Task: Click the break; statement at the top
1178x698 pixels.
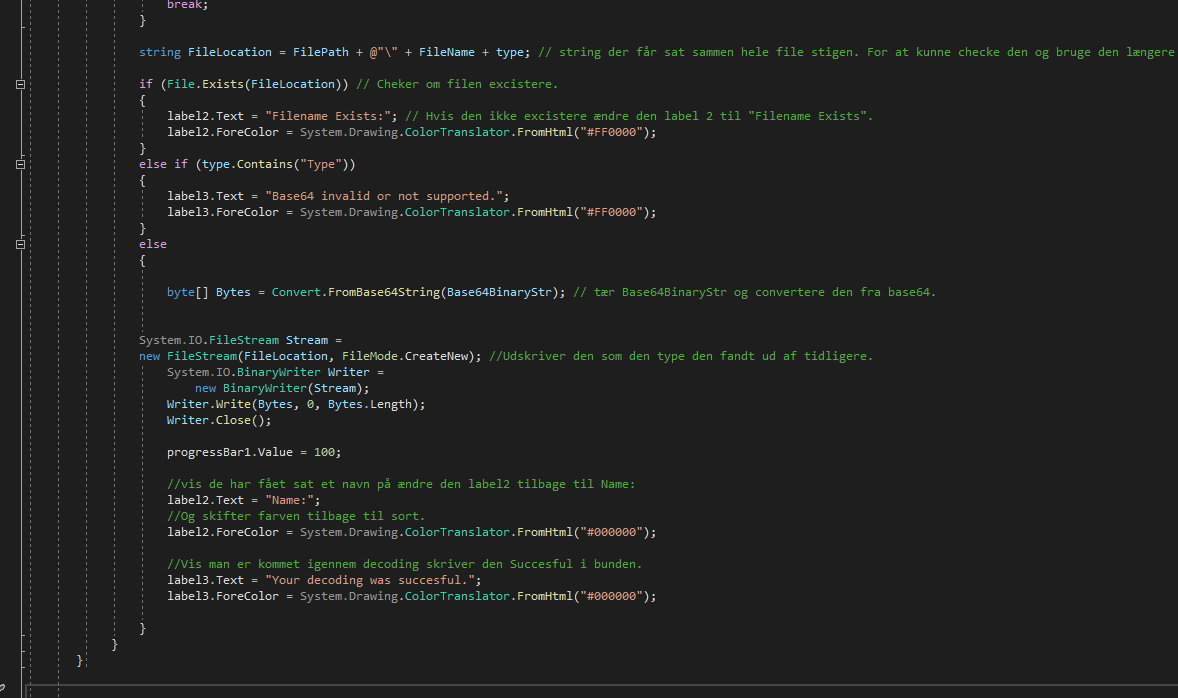Action: tap(185, 5)
